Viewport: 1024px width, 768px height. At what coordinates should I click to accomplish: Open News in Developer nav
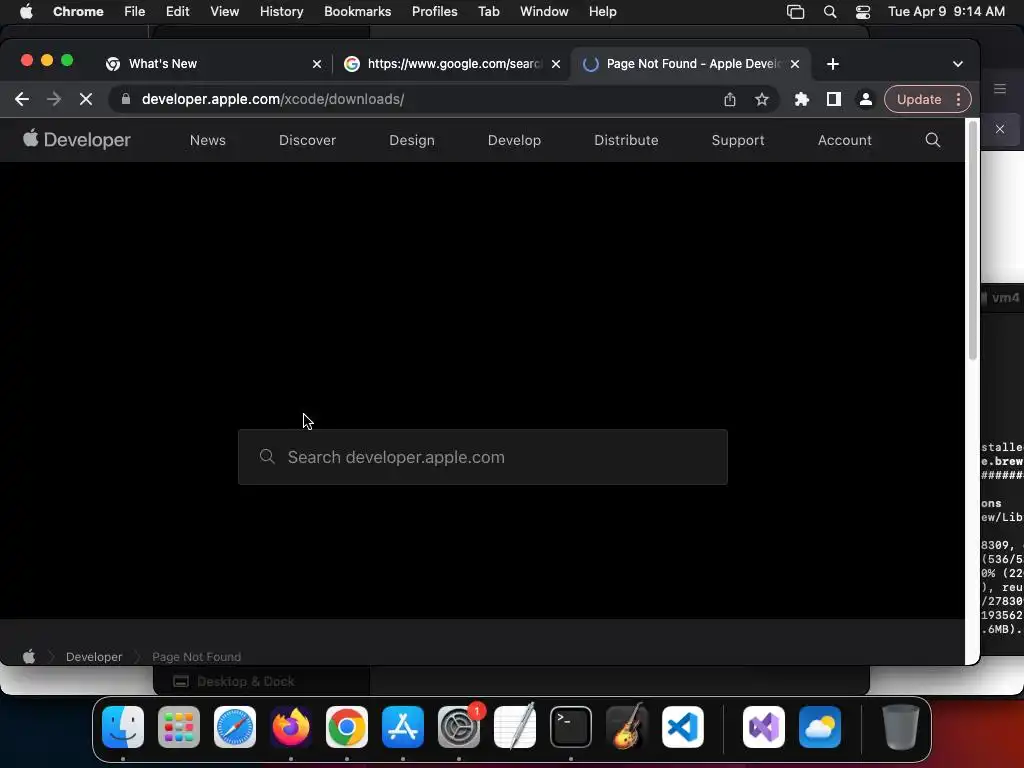point(208,140)
